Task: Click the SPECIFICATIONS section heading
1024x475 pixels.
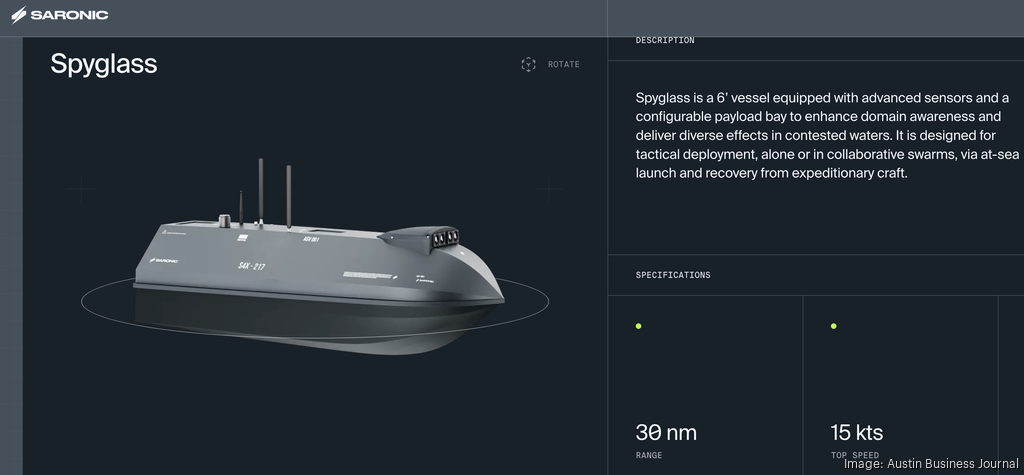Action: (x=673, y=275)
